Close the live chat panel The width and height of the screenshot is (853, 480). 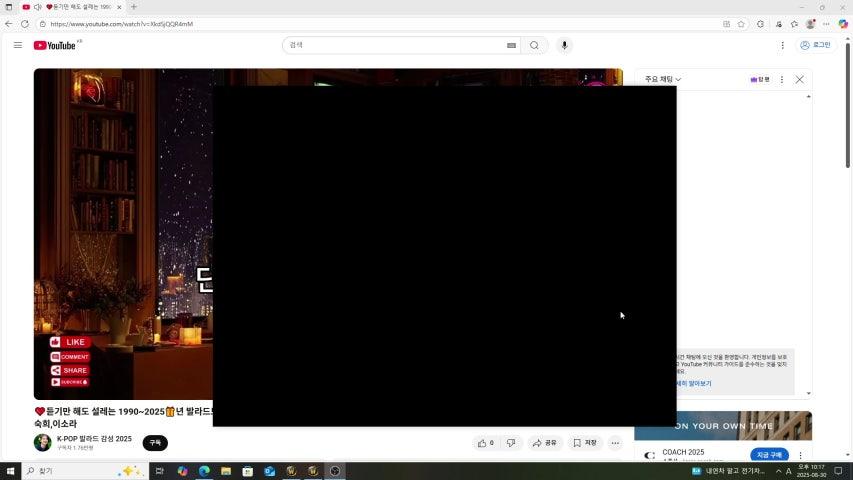[x=799, y=79]
